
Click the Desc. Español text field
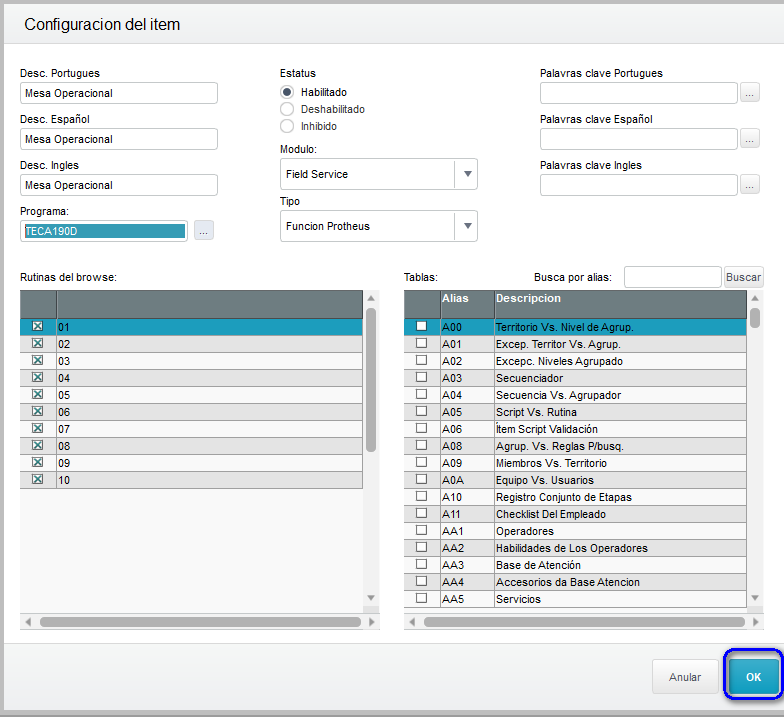tap(118, 139)
